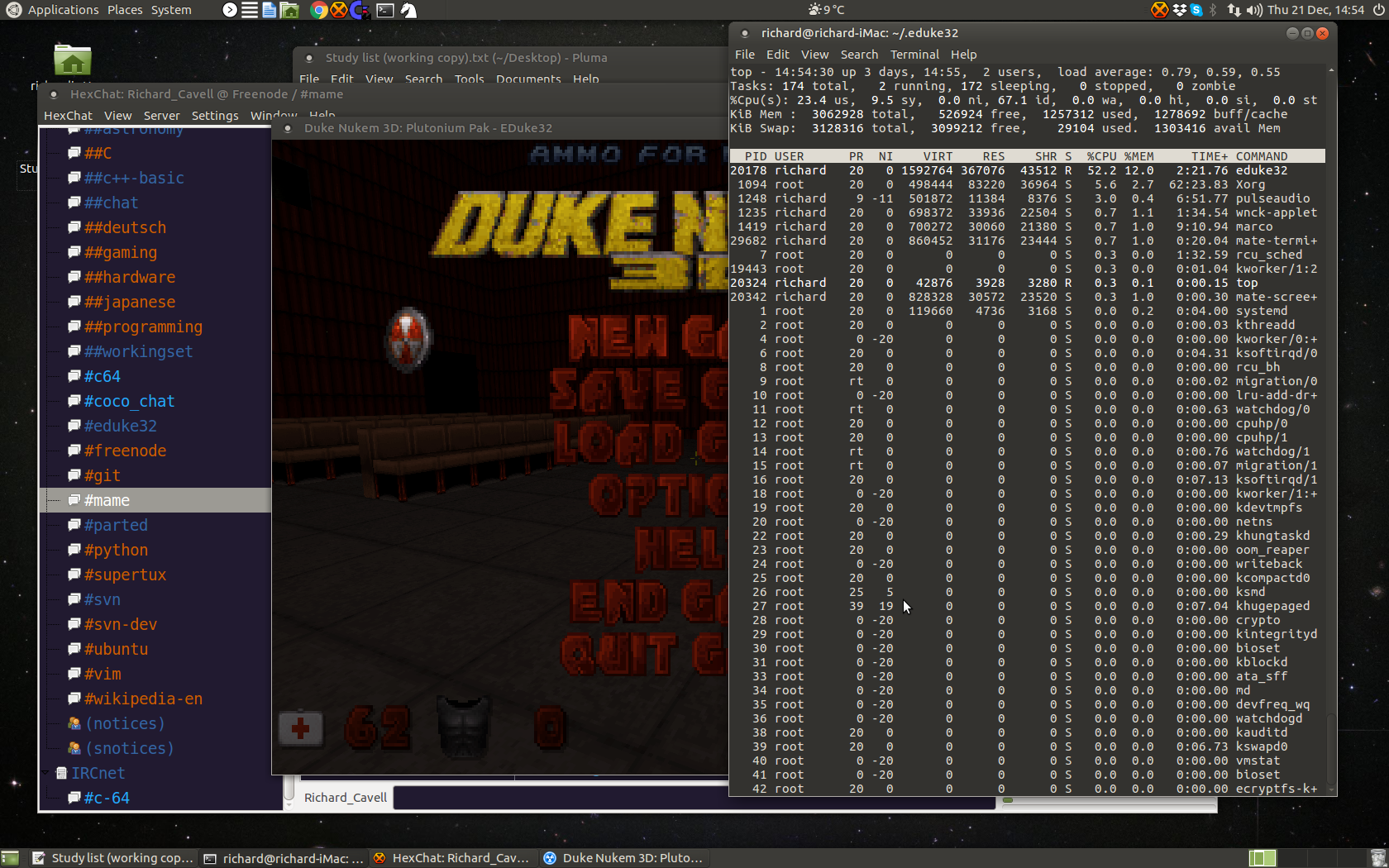This screenshot has height=868, width=1389.
Task: Click the HexChat message input field
Action: pyautogui.click(x=694, y=798)
